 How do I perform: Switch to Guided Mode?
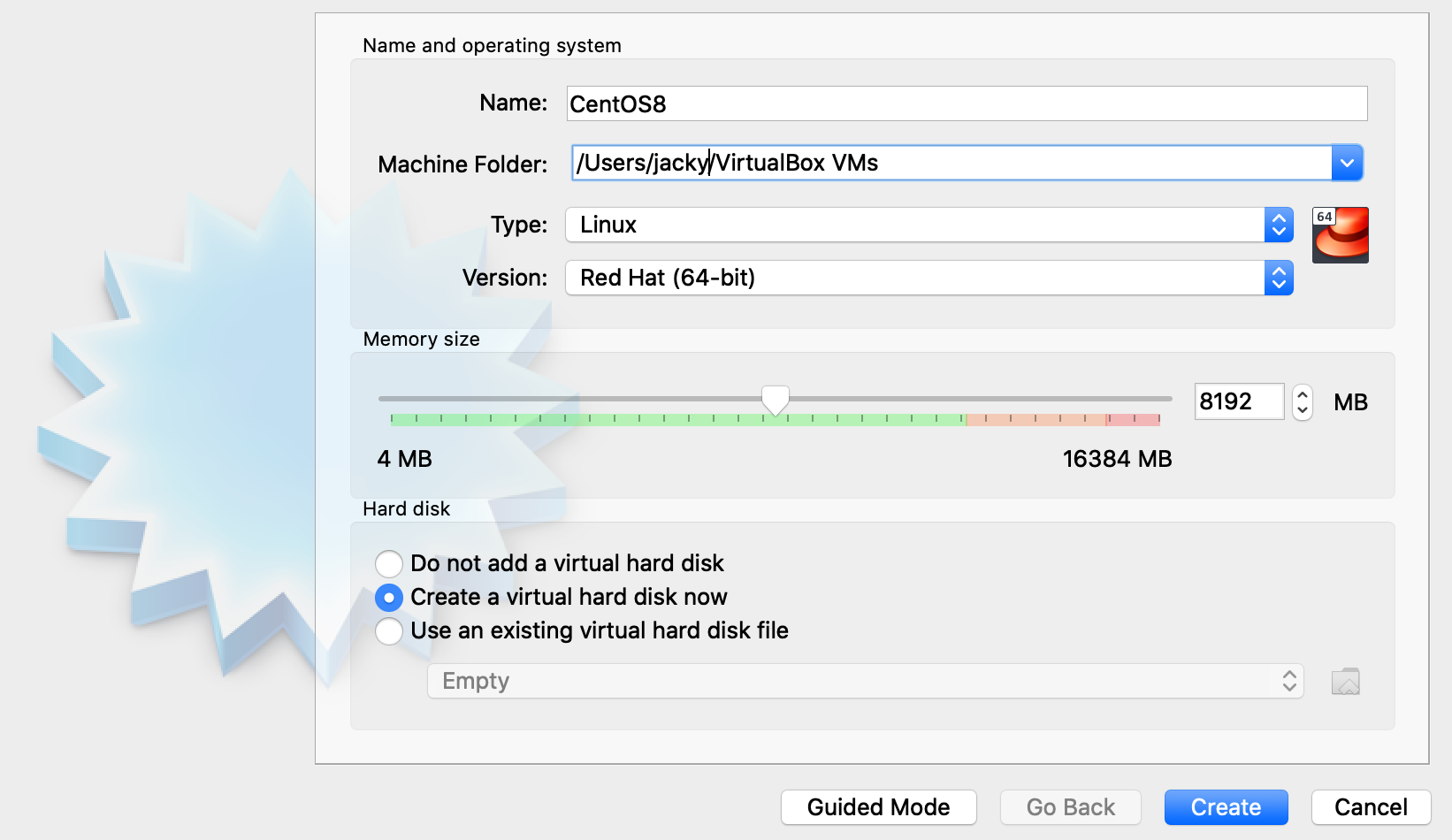tap(879, 807)
